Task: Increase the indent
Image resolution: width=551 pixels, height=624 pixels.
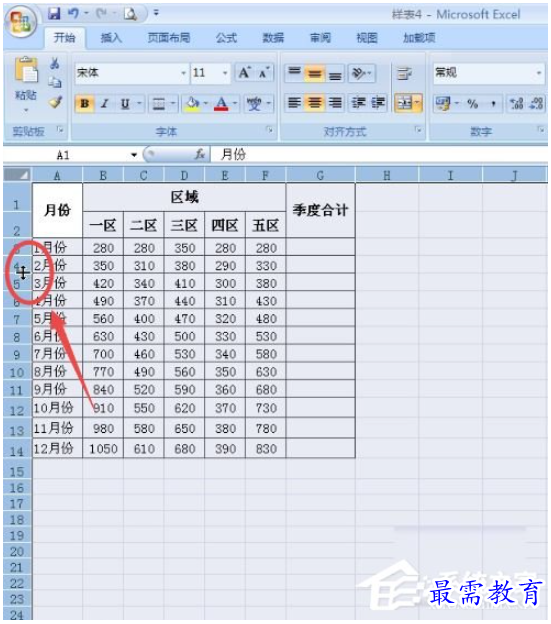Action: point(378,103)
